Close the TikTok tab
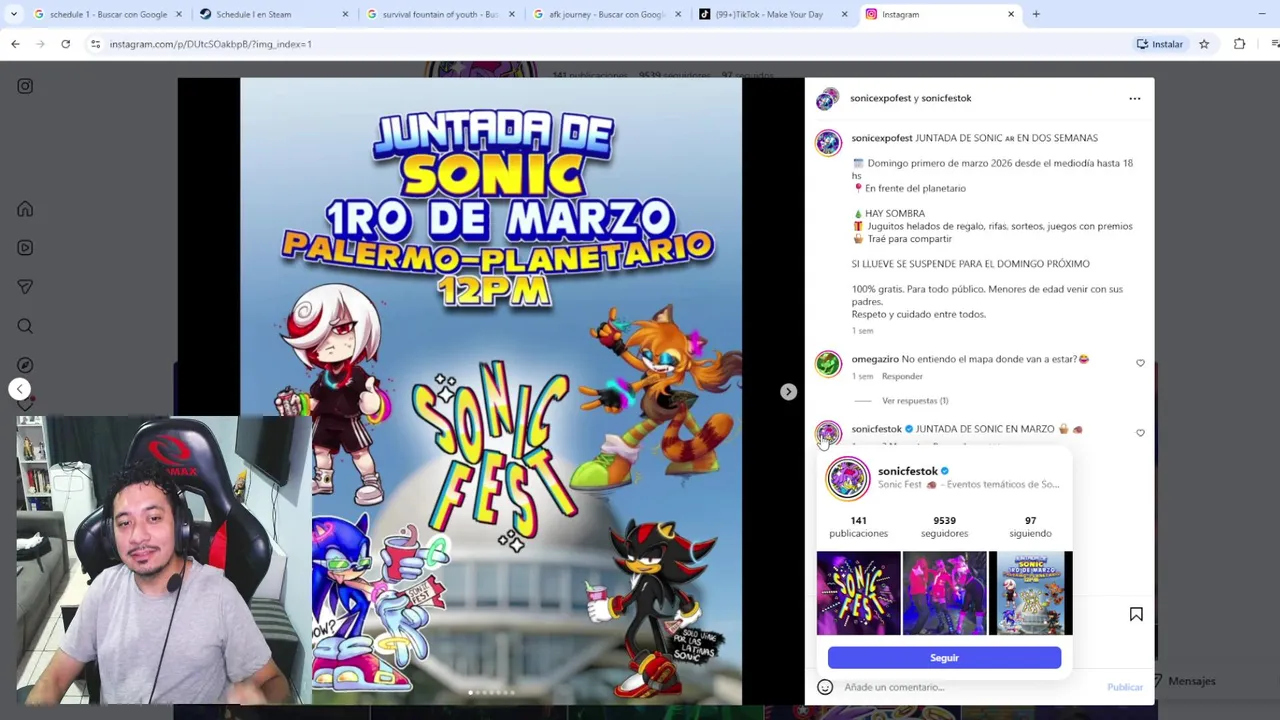 click(844, 14)
